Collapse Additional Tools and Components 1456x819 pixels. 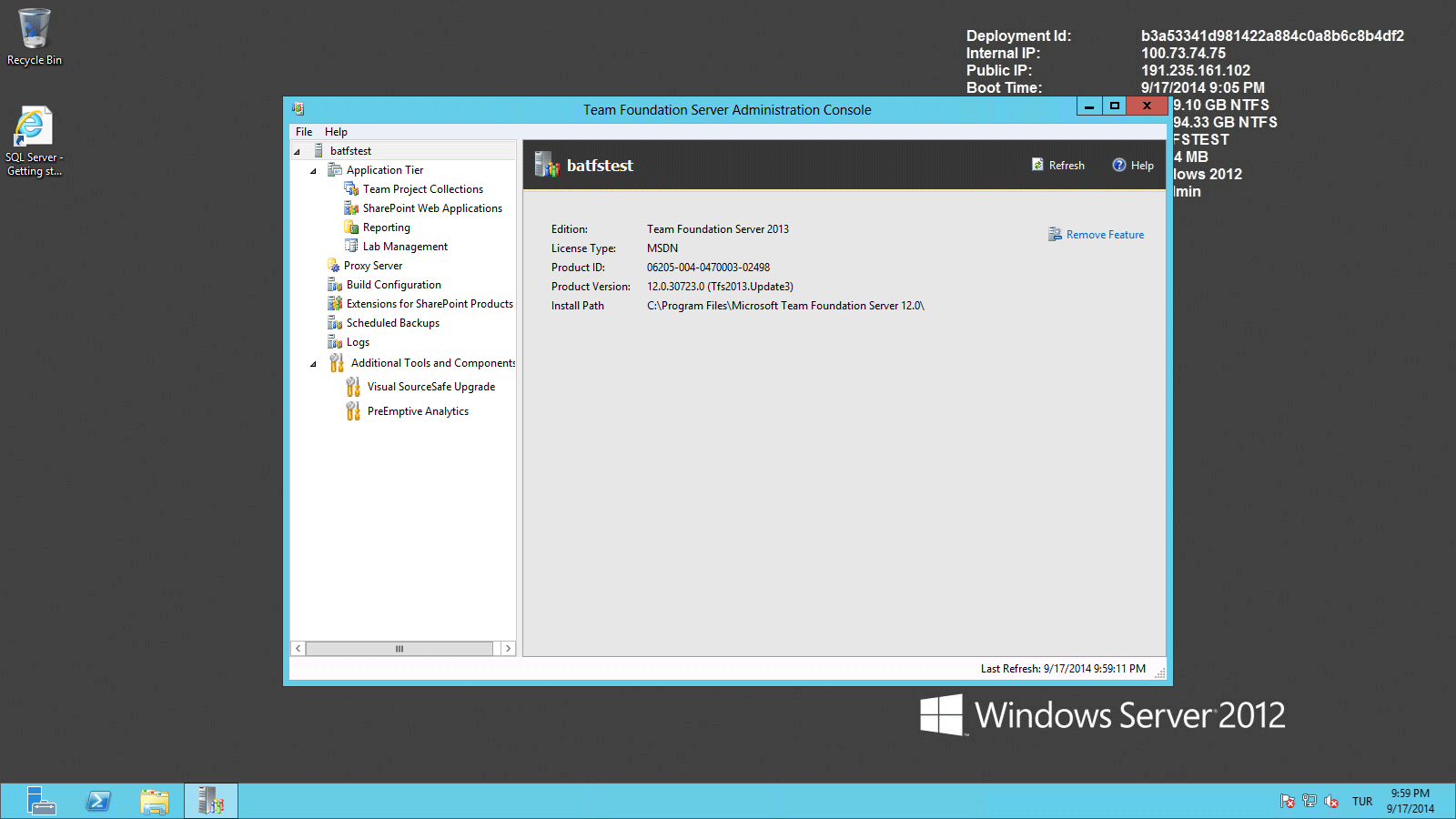(312, 362)
